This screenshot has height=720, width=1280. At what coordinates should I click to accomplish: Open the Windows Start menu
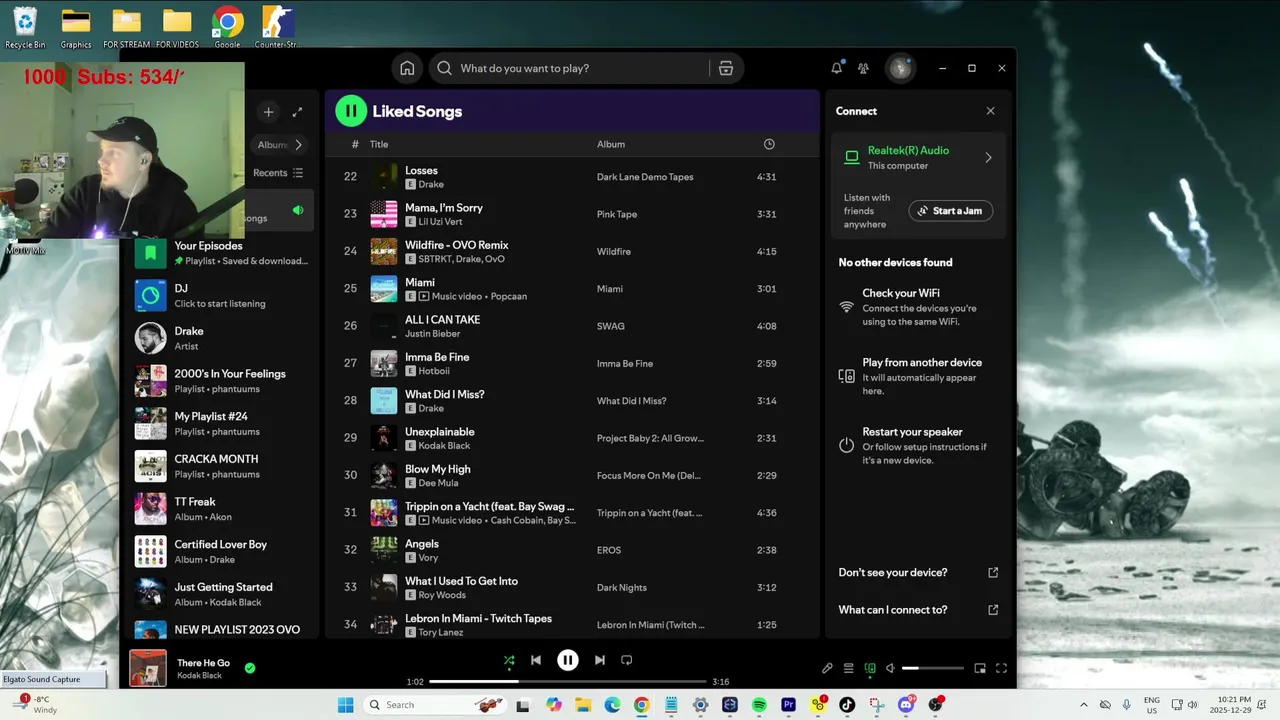(346, 705)
